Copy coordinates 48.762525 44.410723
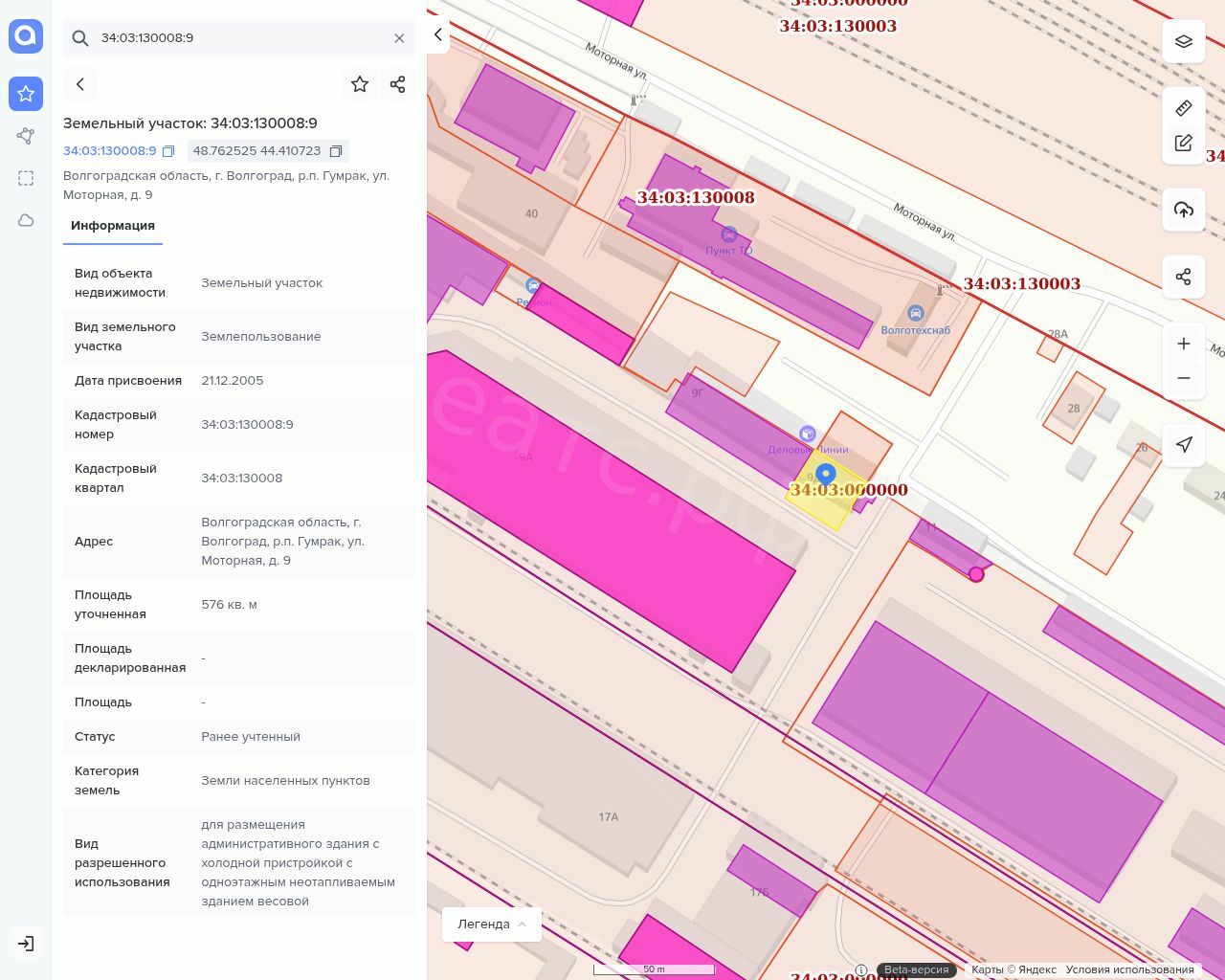This screenshot has width=1225, height=980. 336,151
